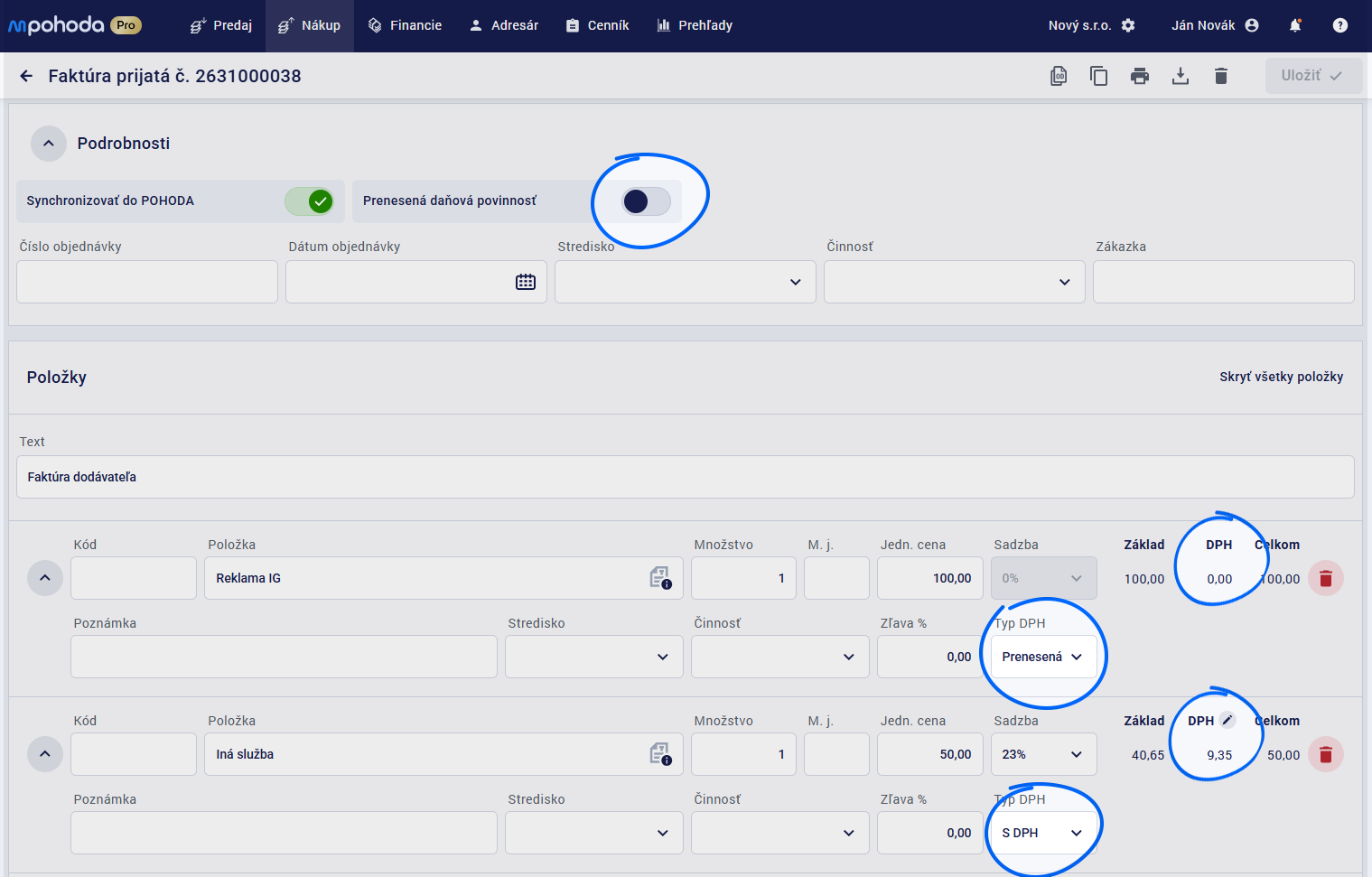Open Sadzba 23% dropdown for Iná služba

click(1044, 754)
